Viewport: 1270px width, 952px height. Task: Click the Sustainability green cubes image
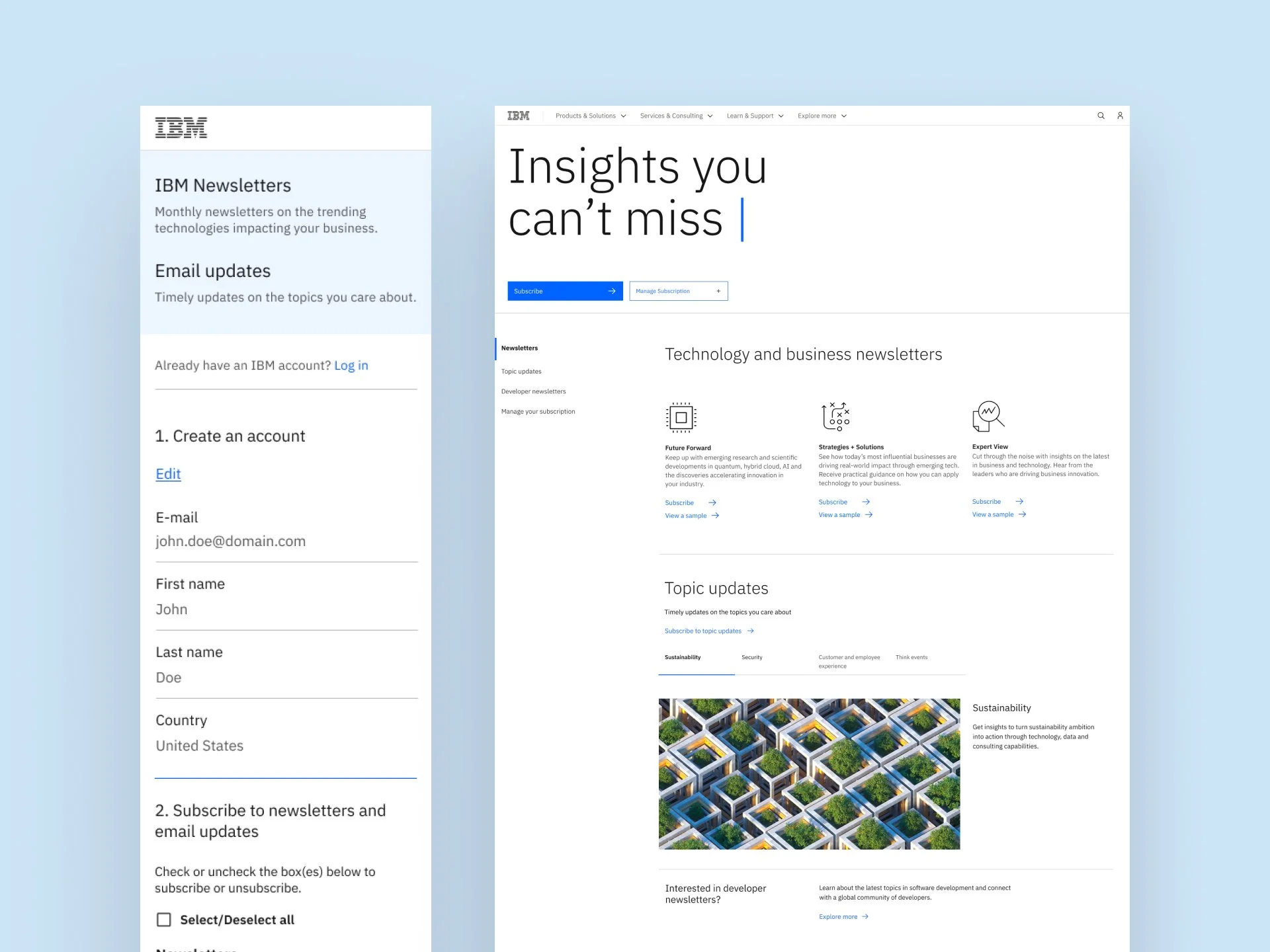coord(809,774)
